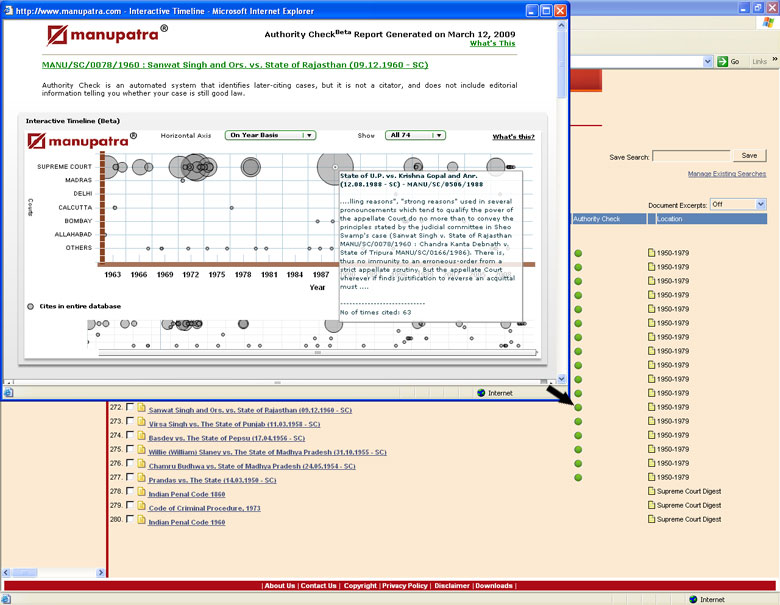Open Contact Us in the footer bar
780x605 pixels.
tap(318, 586)
